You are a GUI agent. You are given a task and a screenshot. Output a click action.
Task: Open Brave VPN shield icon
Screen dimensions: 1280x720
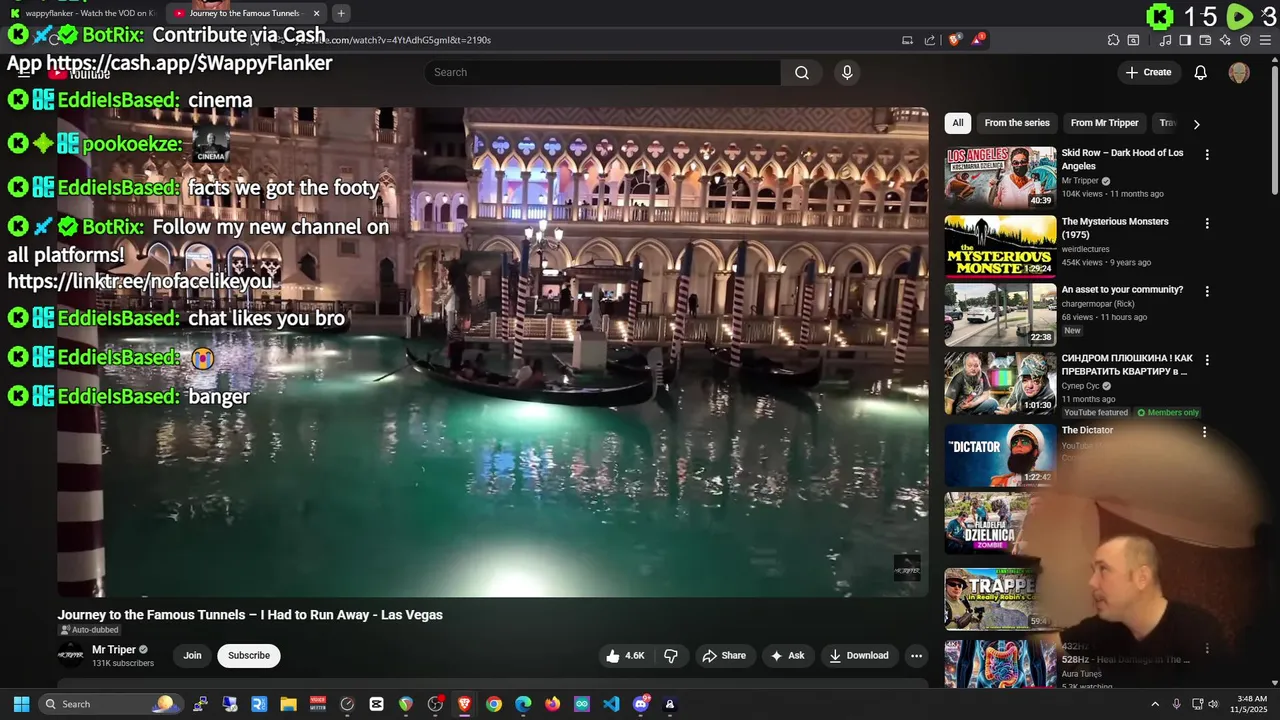[x=1245, y=40]
